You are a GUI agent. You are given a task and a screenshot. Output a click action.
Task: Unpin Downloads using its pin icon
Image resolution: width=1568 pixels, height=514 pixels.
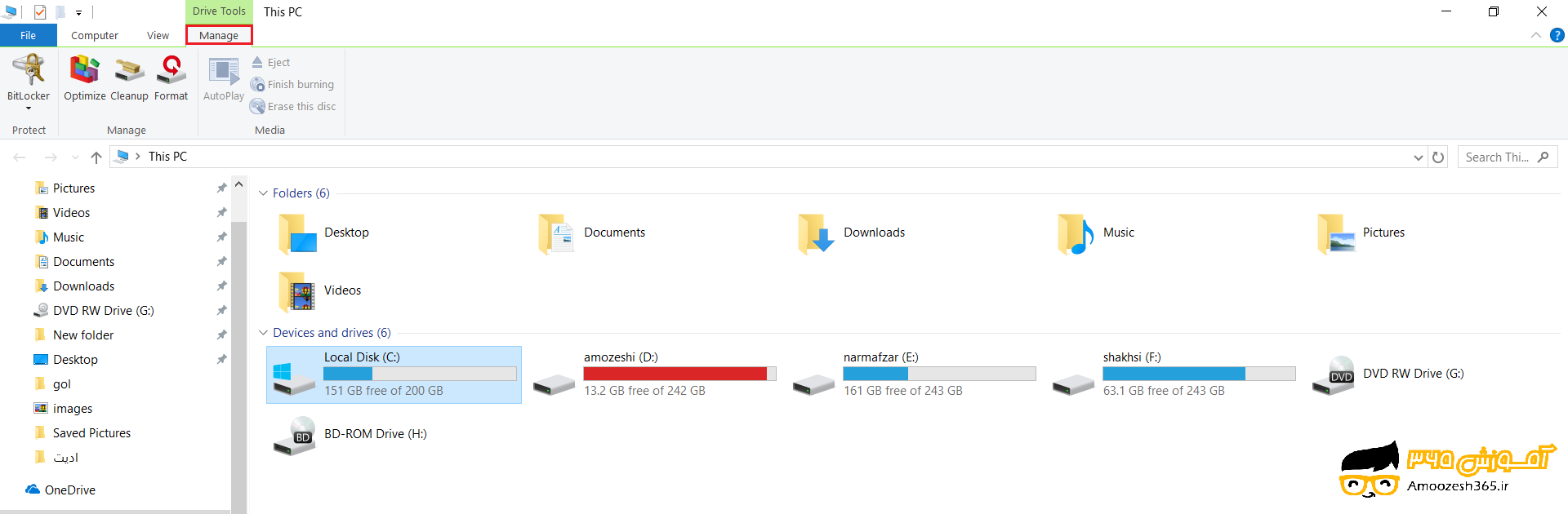pos(221,286)
